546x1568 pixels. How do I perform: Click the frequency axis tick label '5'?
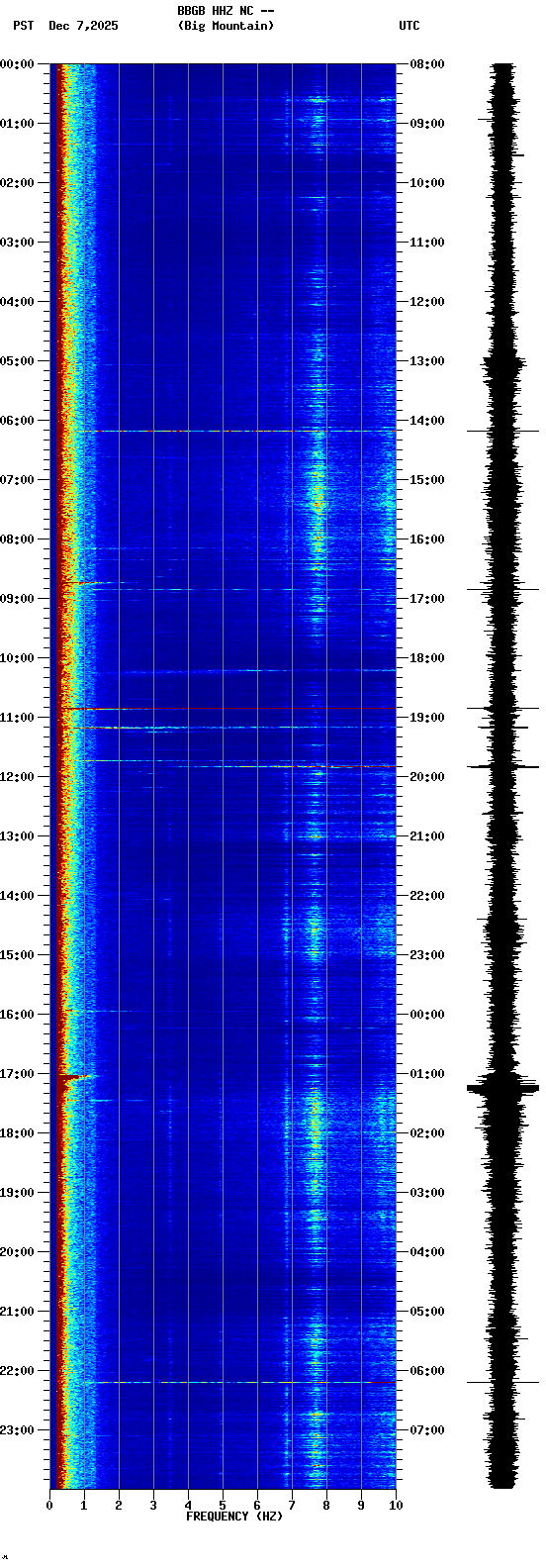tap(223, 1506)
